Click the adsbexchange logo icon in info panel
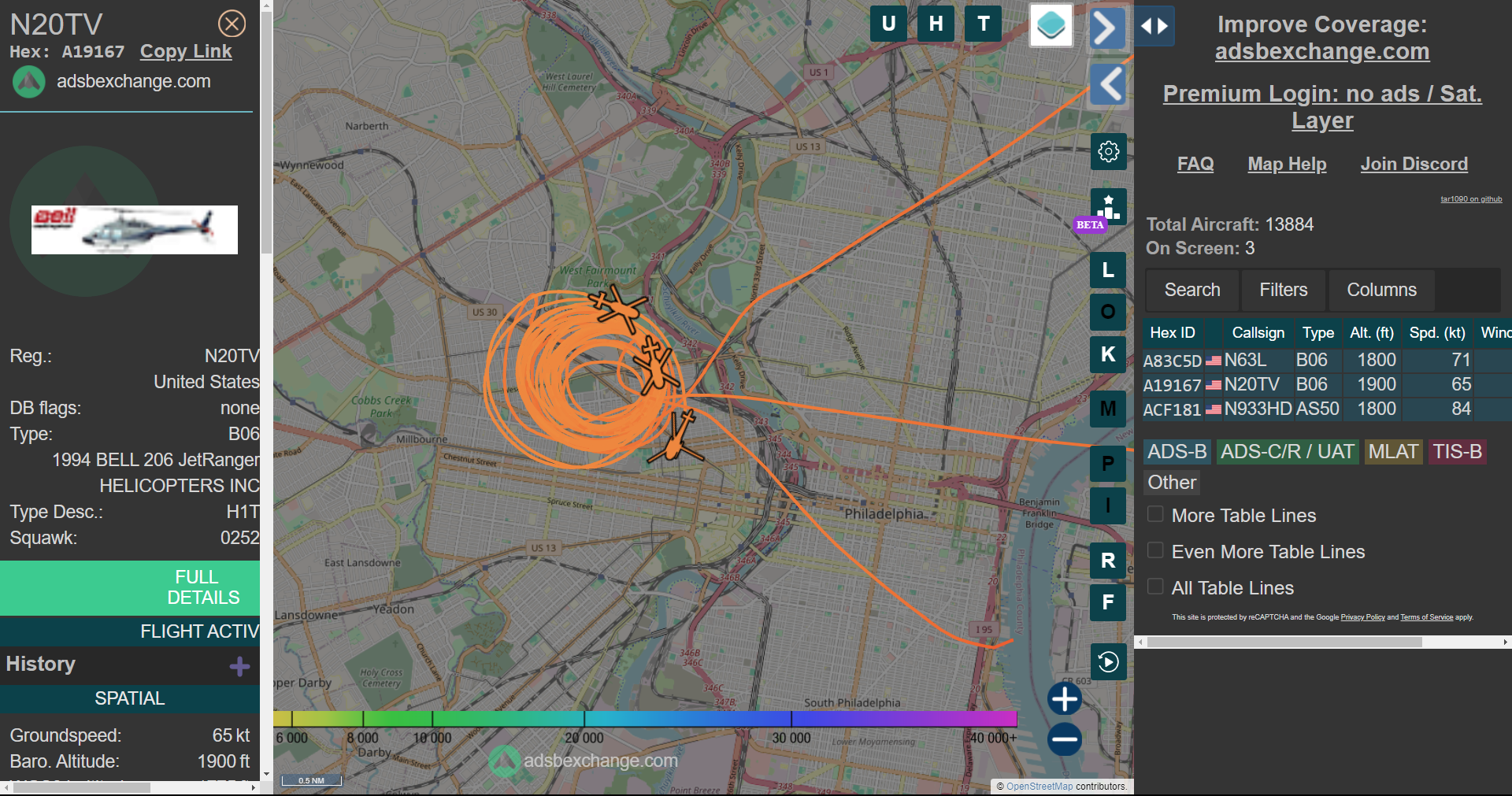This screenshot has width=1512, height=796. pos(29,82)
